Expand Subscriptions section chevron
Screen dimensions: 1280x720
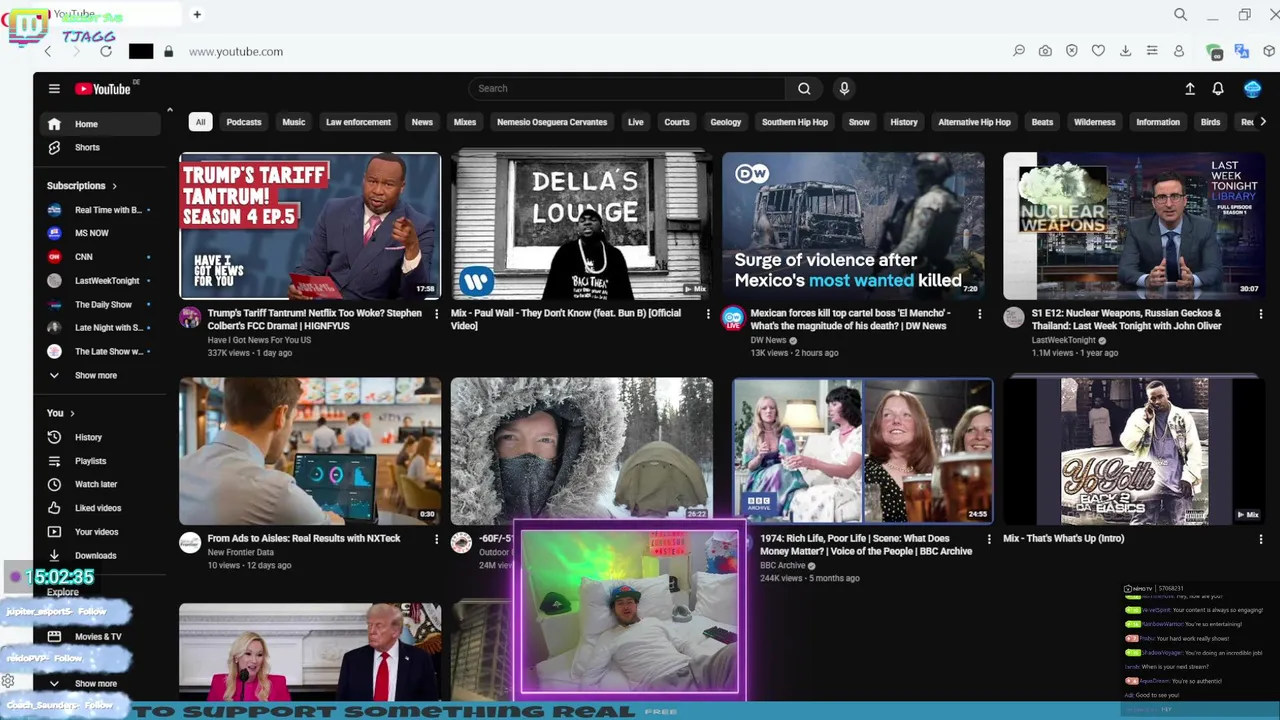[114, 186]
